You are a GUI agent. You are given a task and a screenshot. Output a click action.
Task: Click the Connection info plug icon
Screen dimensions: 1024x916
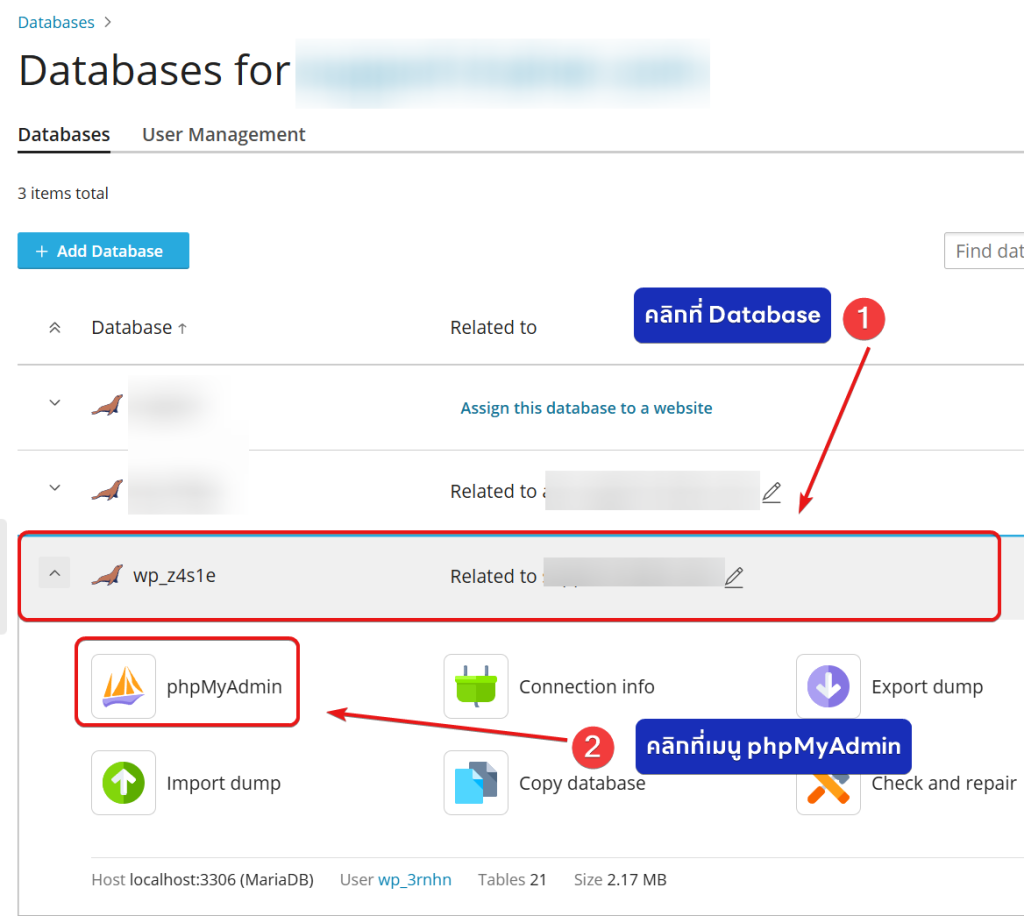[x=476, y=686]
